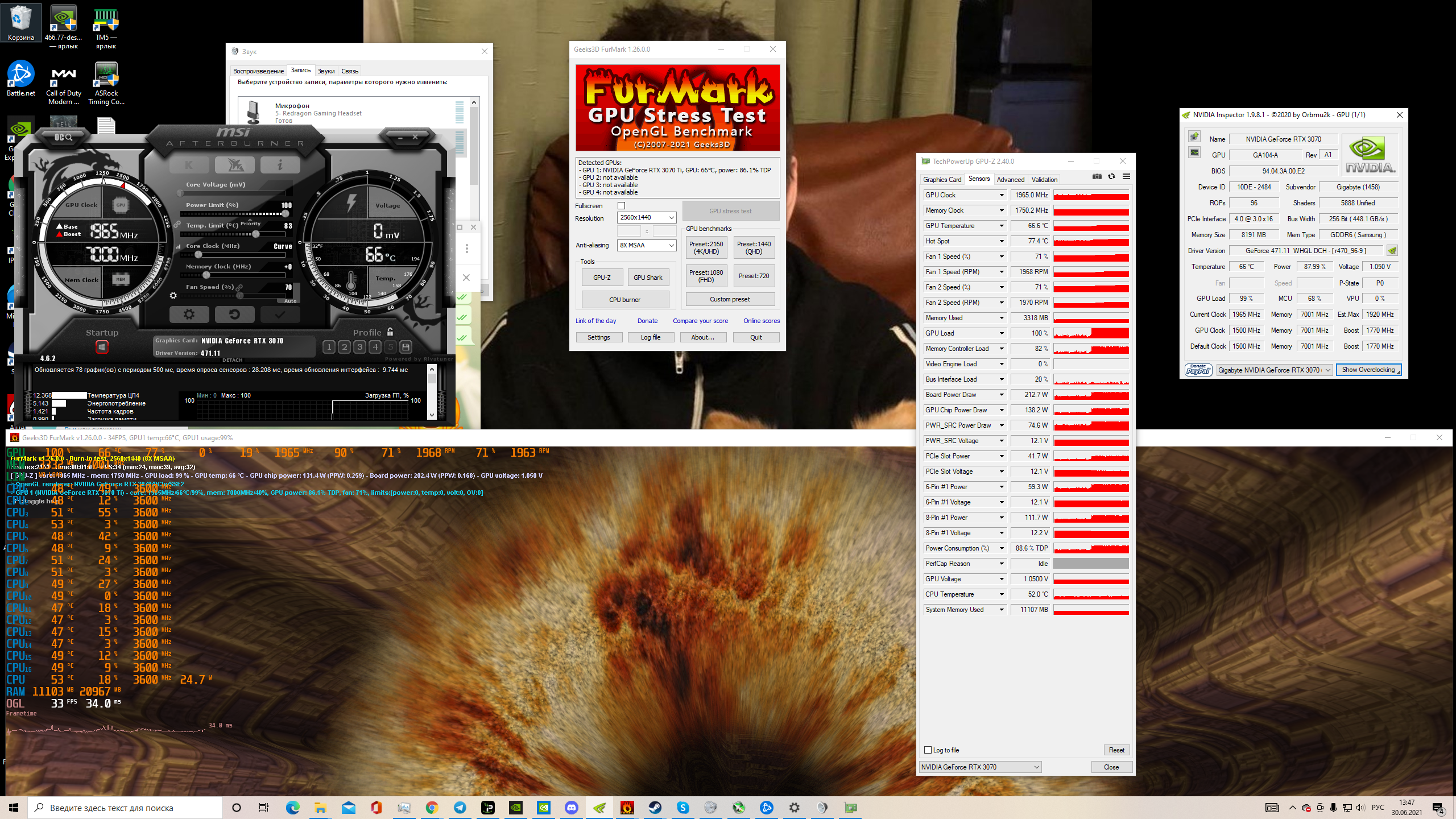Click the OC Scanner button
Screen dimensions: 1456x819
click(x=63, y=137)
